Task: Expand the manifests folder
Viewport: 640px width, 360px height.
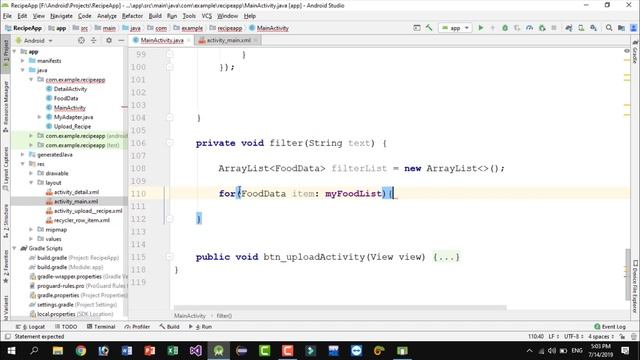Action: click(x=23, y=61)
